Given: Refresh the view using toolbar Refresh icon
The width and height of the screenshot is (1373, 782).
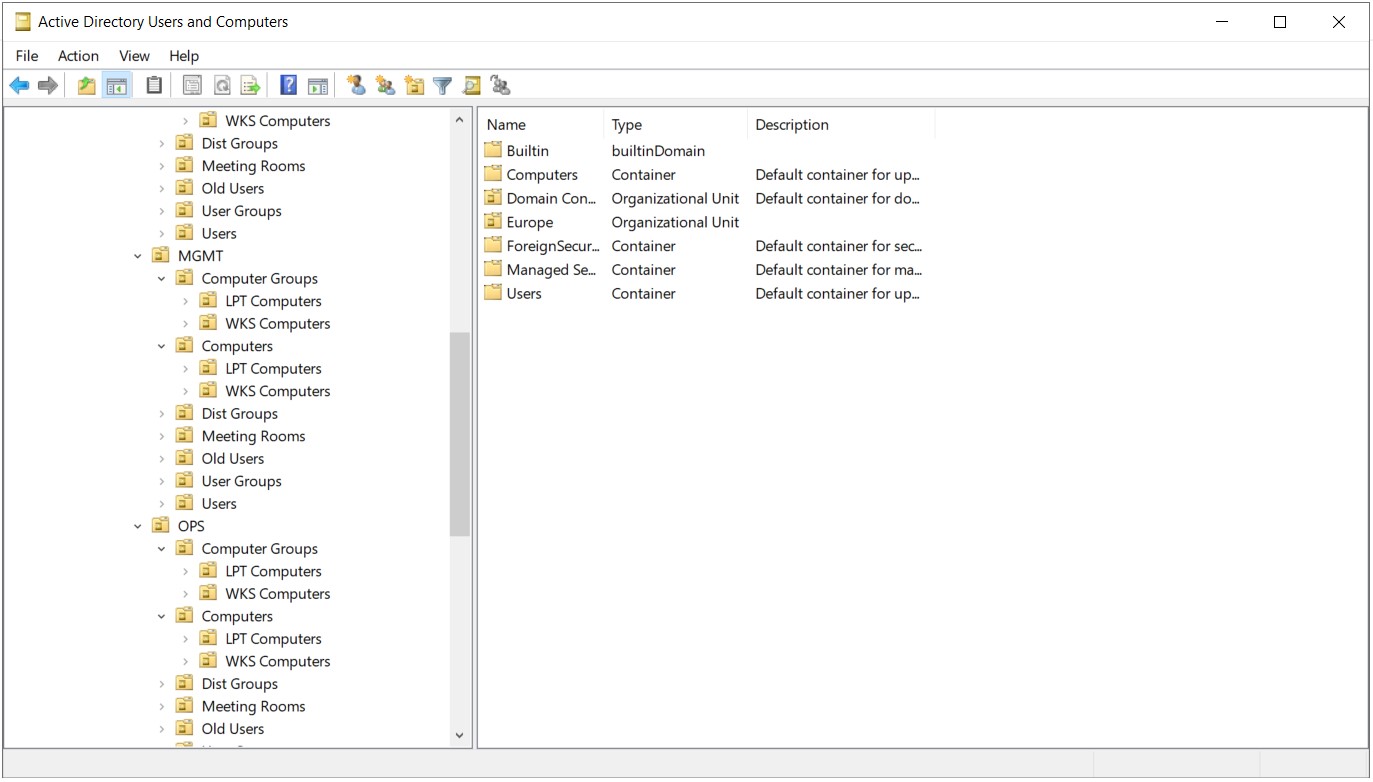Looking at the screenshot, I should [x=222, y=86].
